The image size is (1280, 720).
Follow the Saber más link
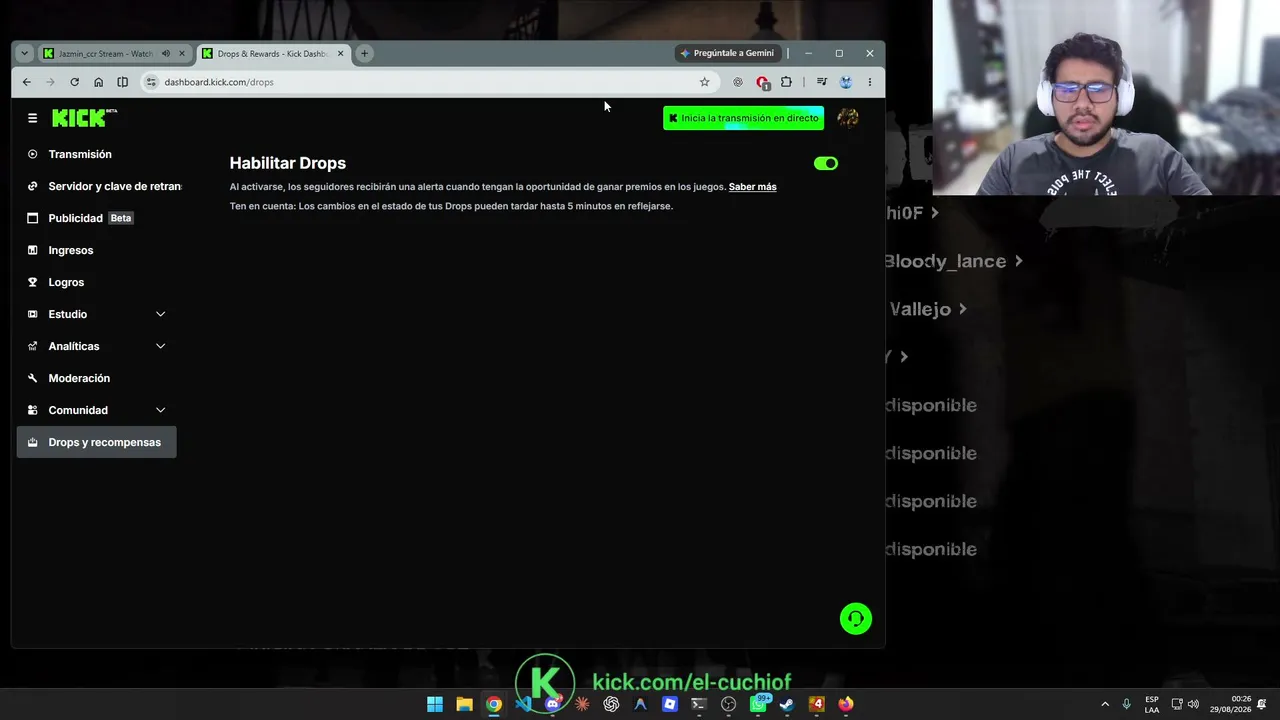point(752,187)
